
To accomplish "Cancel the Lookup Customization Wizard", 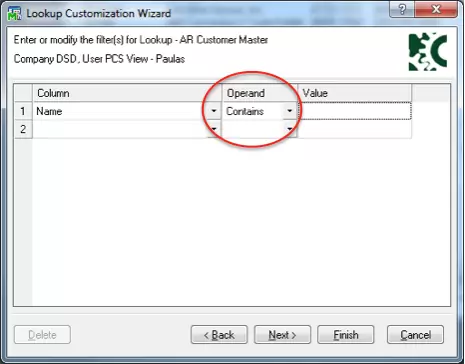I will point(415,334).
